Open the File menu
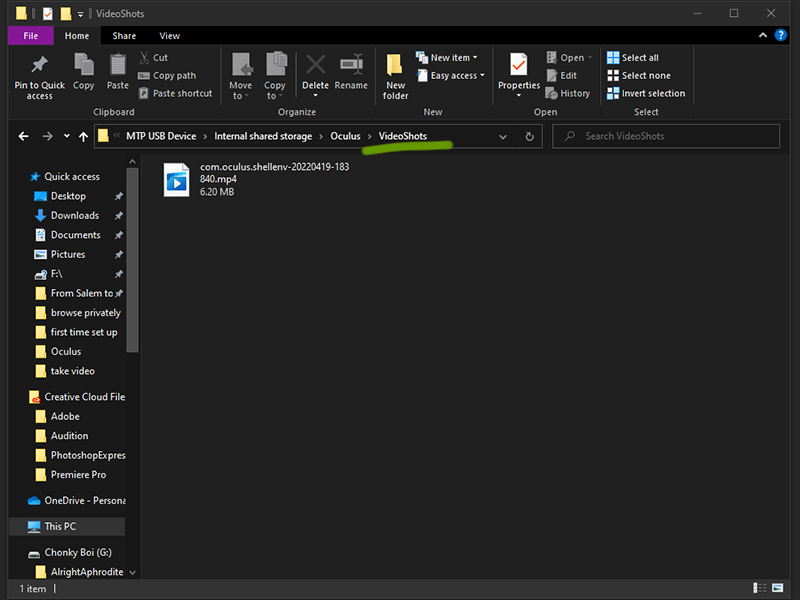The height and width of the screenshot is (600, 800). click(x=31, y=36)
